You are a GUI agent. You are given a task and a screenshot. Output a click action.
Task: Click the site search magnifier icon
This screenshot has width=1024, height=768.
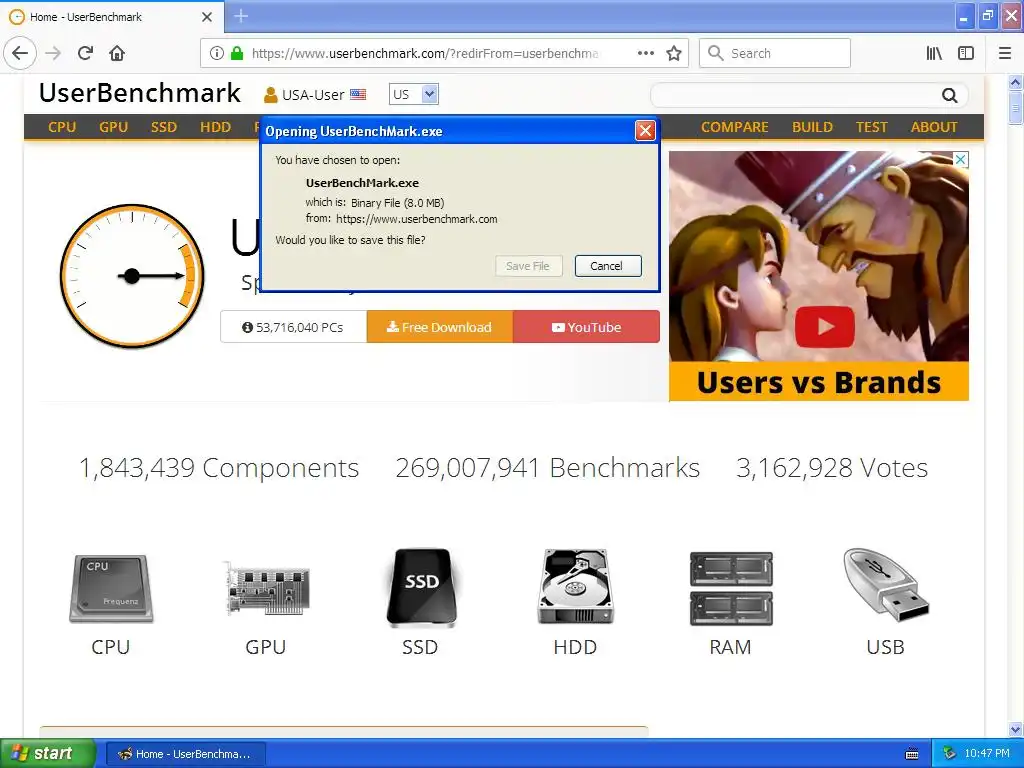(950, 96)
